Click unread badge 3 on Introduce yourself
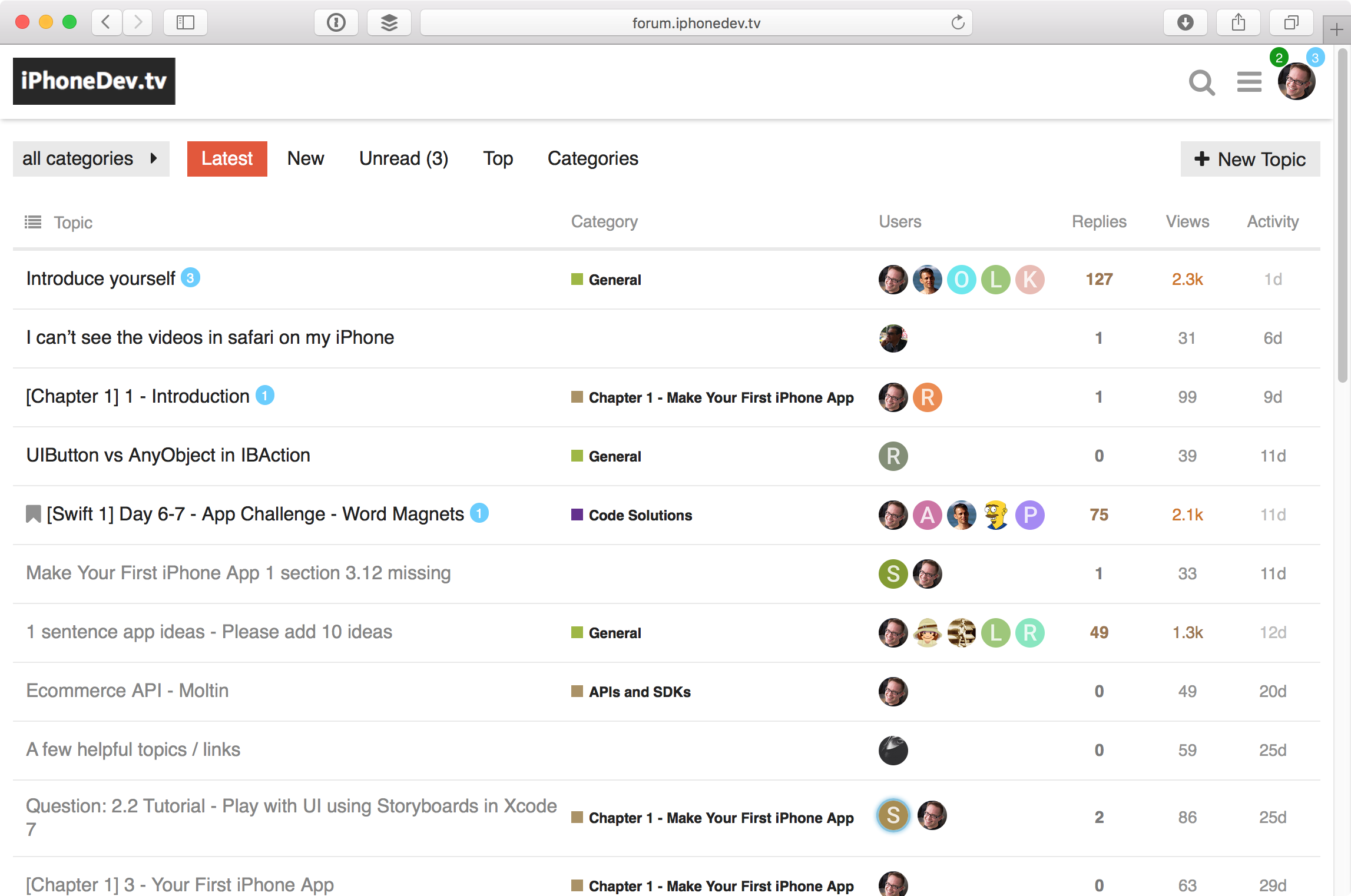Viewport: 1351px width, 896px height. [x=190, y=277]
